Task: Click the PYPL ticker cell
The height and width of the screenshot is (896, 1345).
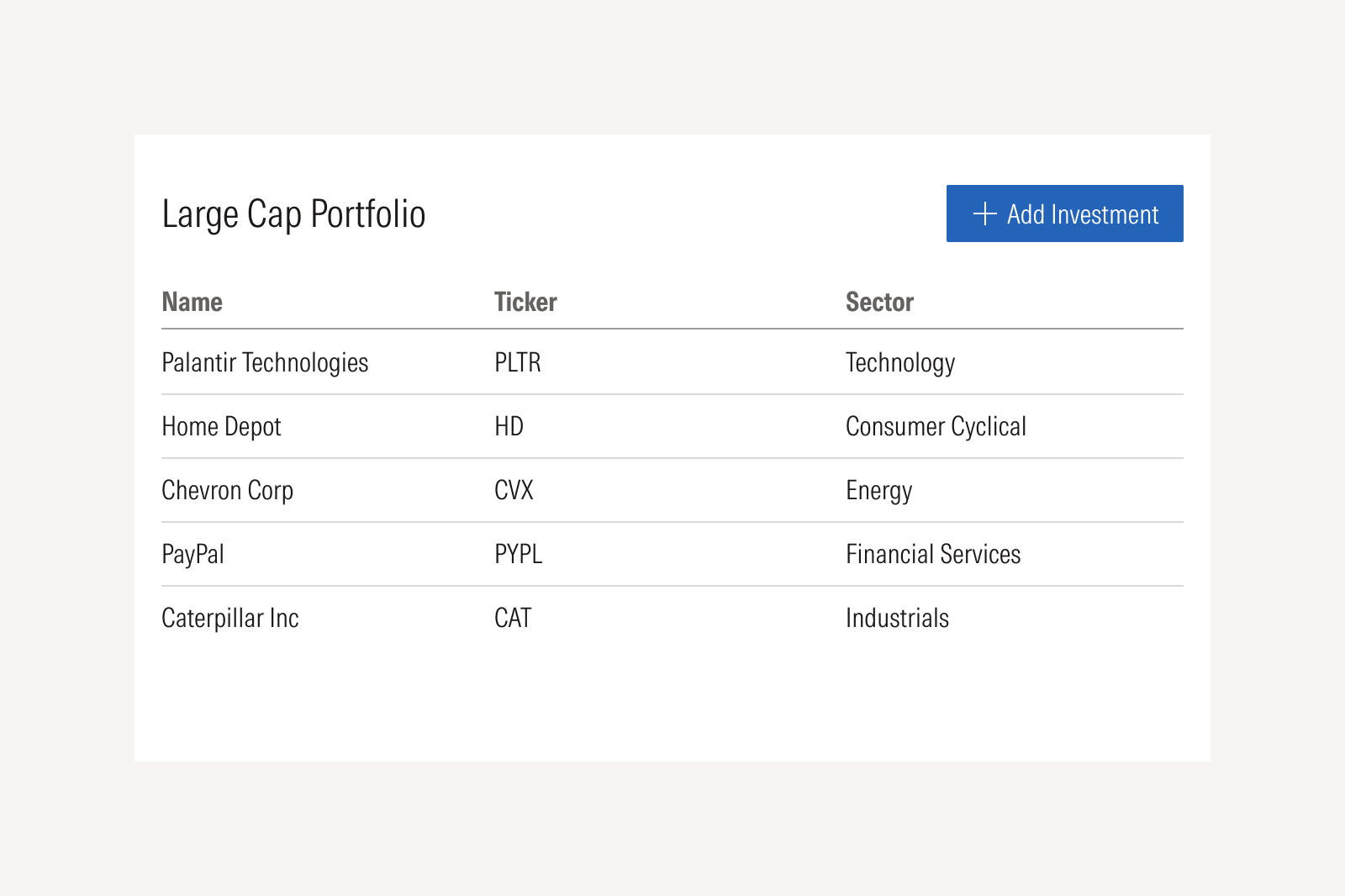Action: tap(518, 554)
